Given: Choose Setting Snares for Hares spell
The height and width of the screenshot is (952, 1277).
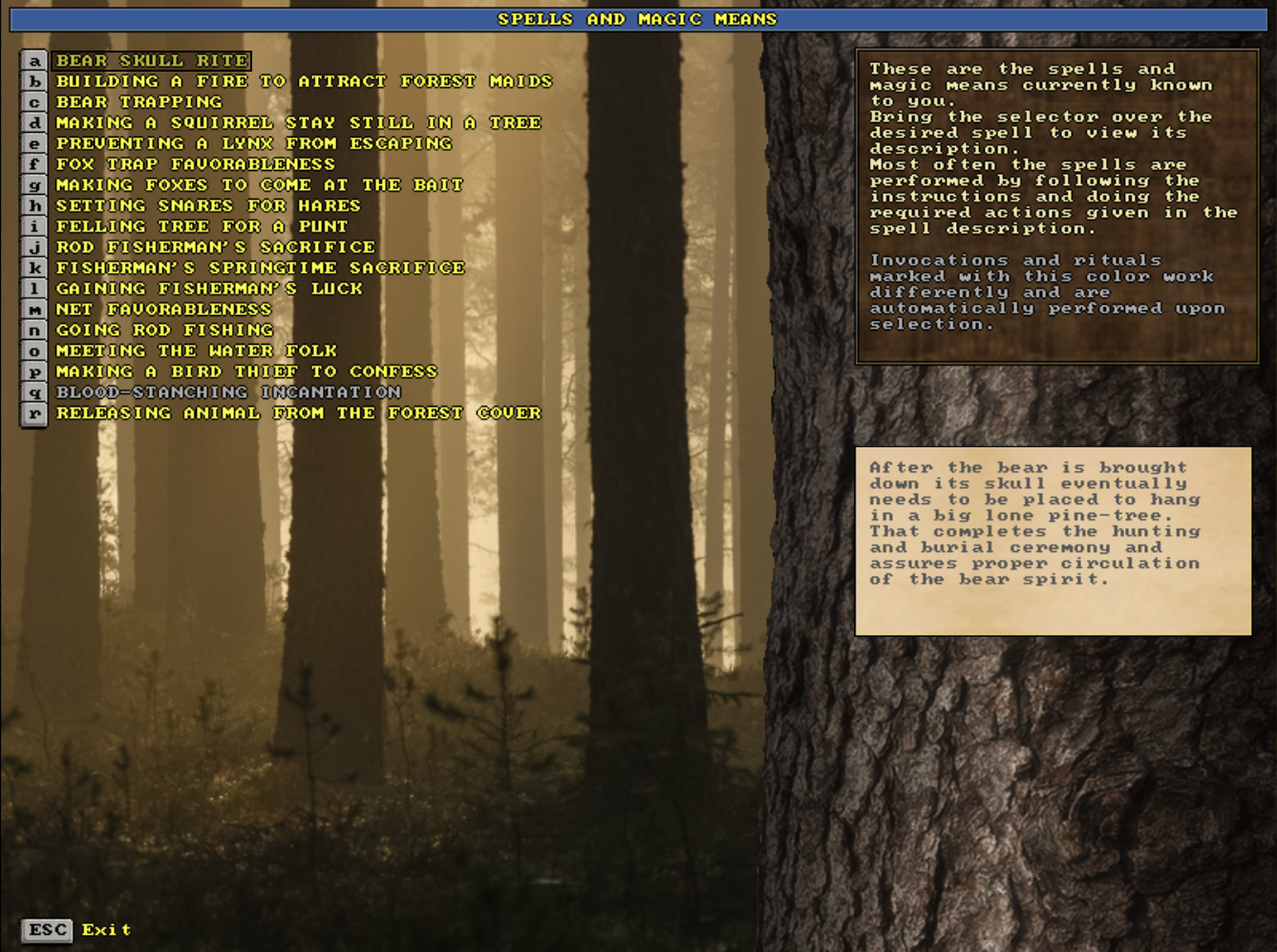Looking at the screenshot, I should [x=207, y=206].
